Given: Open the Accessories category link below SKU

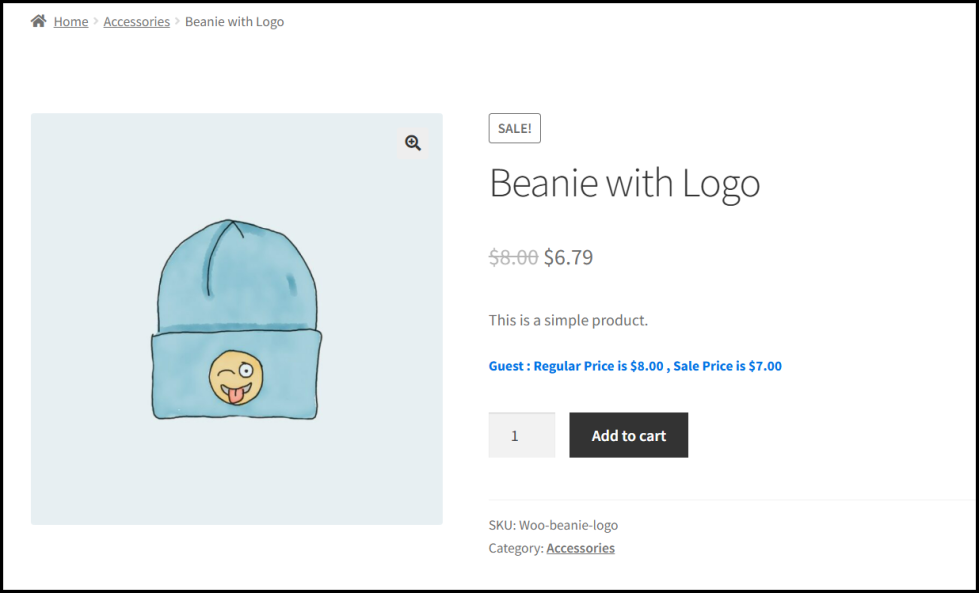Looking at the screenshot, I should click(x=580, y=548).
